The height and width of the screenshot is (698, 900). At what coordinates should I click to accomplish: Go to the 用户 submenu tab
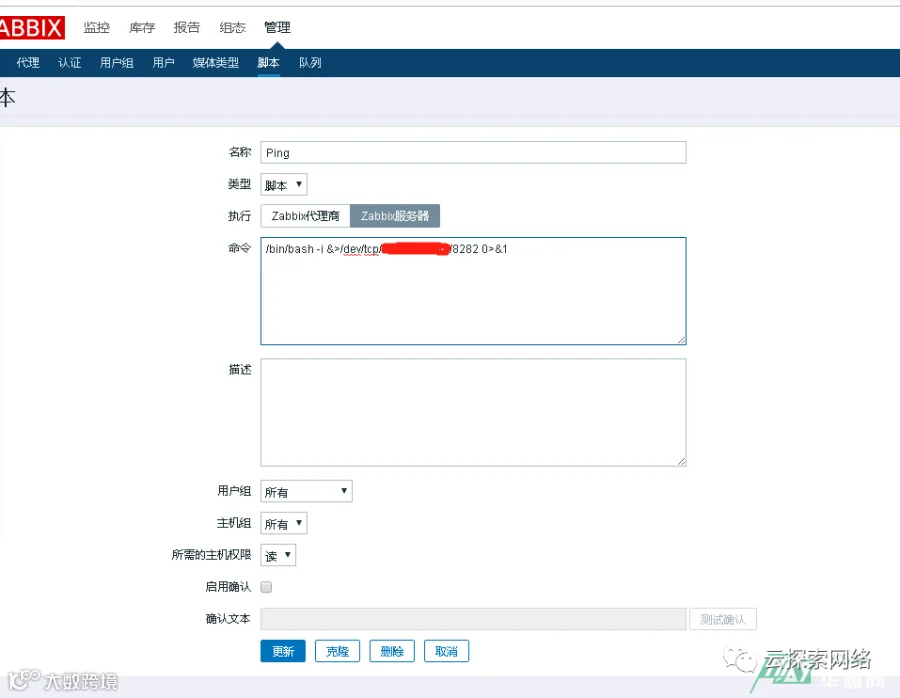click(x=164, y=63)
